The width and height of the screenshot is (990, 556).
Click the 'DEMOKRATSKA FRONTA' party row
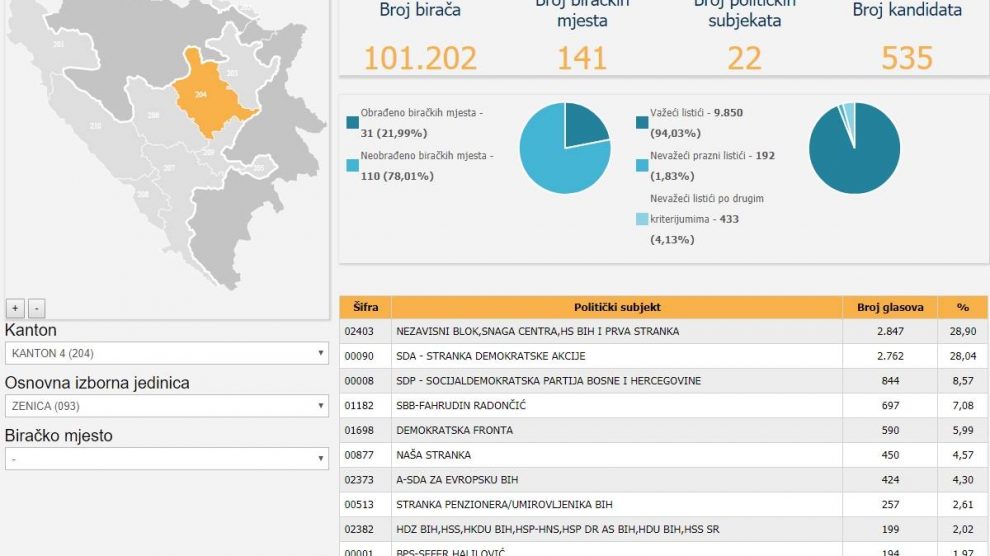tap(616, 430)
